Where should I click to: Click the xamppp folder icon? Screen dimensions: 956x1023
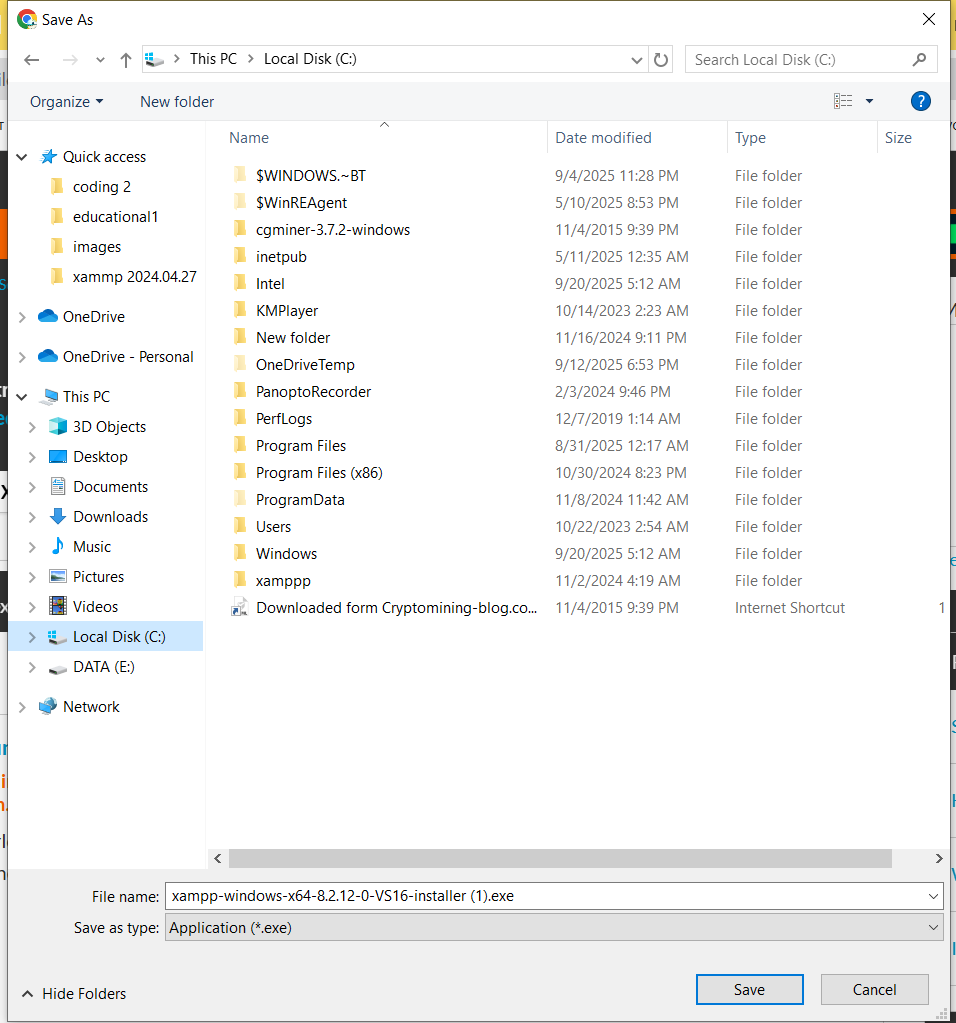click(x=240, y=581)
